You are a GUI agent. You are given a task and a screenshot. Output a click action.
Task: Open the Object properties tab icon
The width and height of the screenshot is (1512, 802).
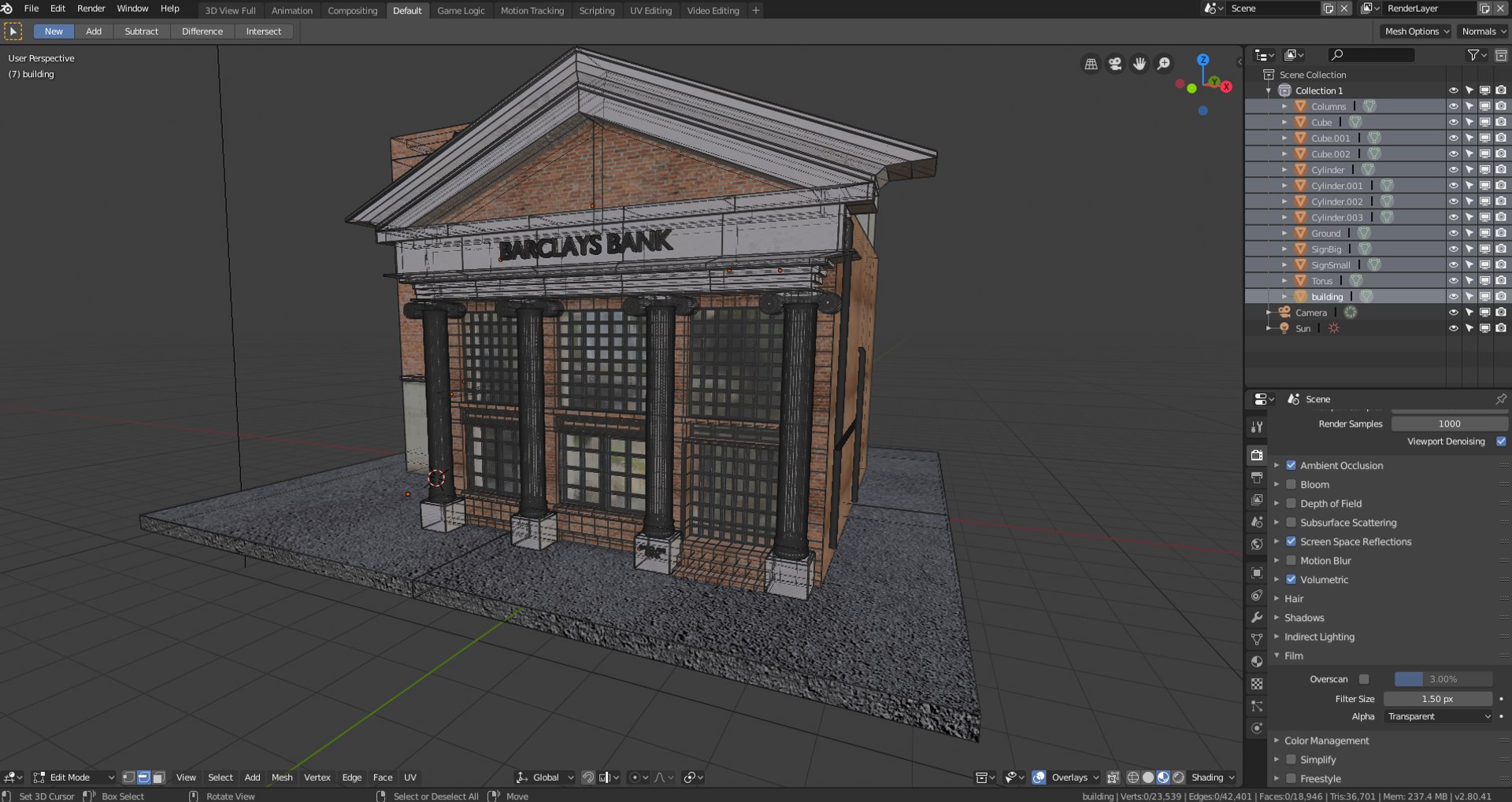(x=1257, y=573)
